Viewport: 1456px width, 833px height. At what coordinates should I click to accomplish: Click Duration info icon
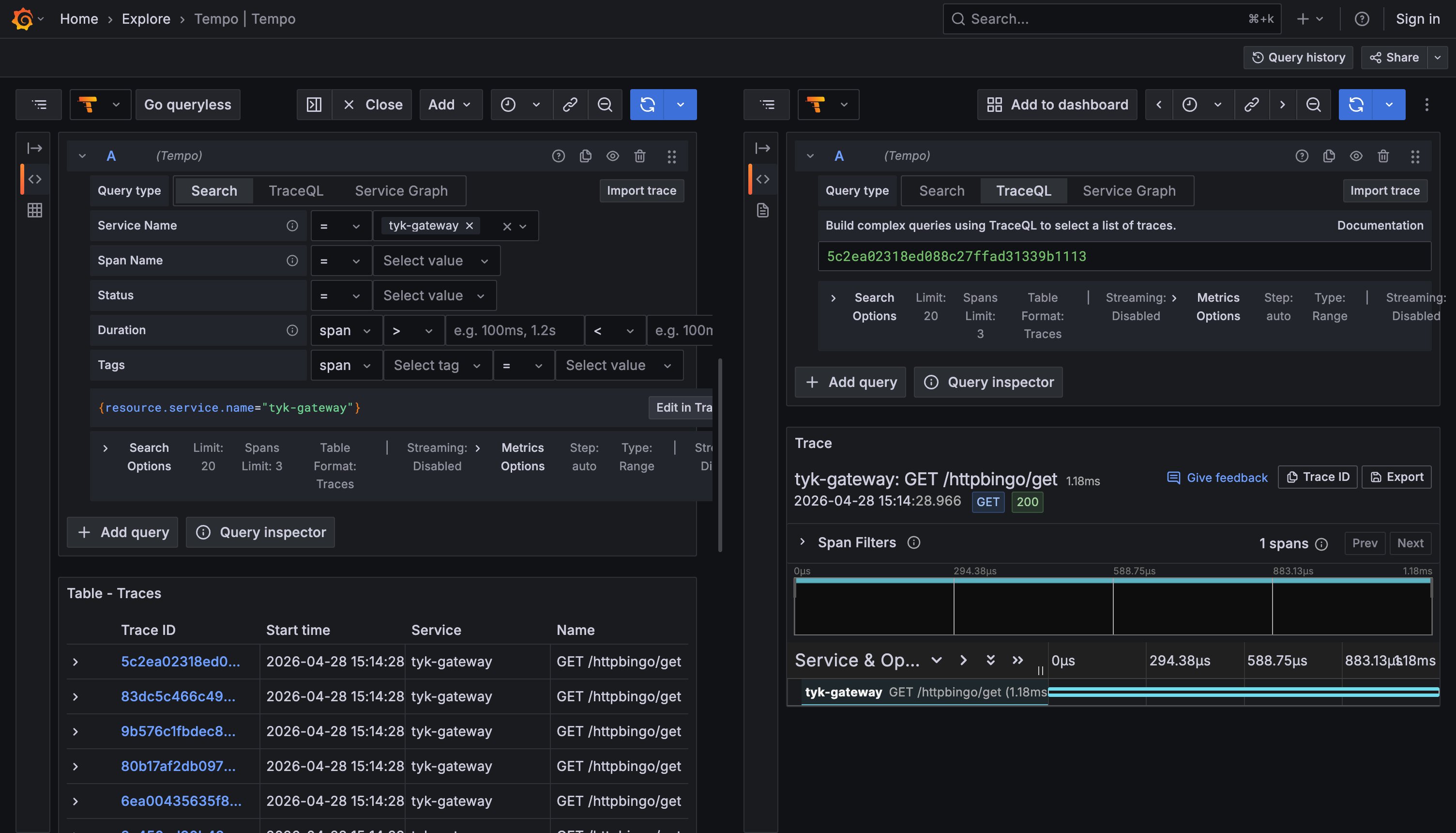292,331
